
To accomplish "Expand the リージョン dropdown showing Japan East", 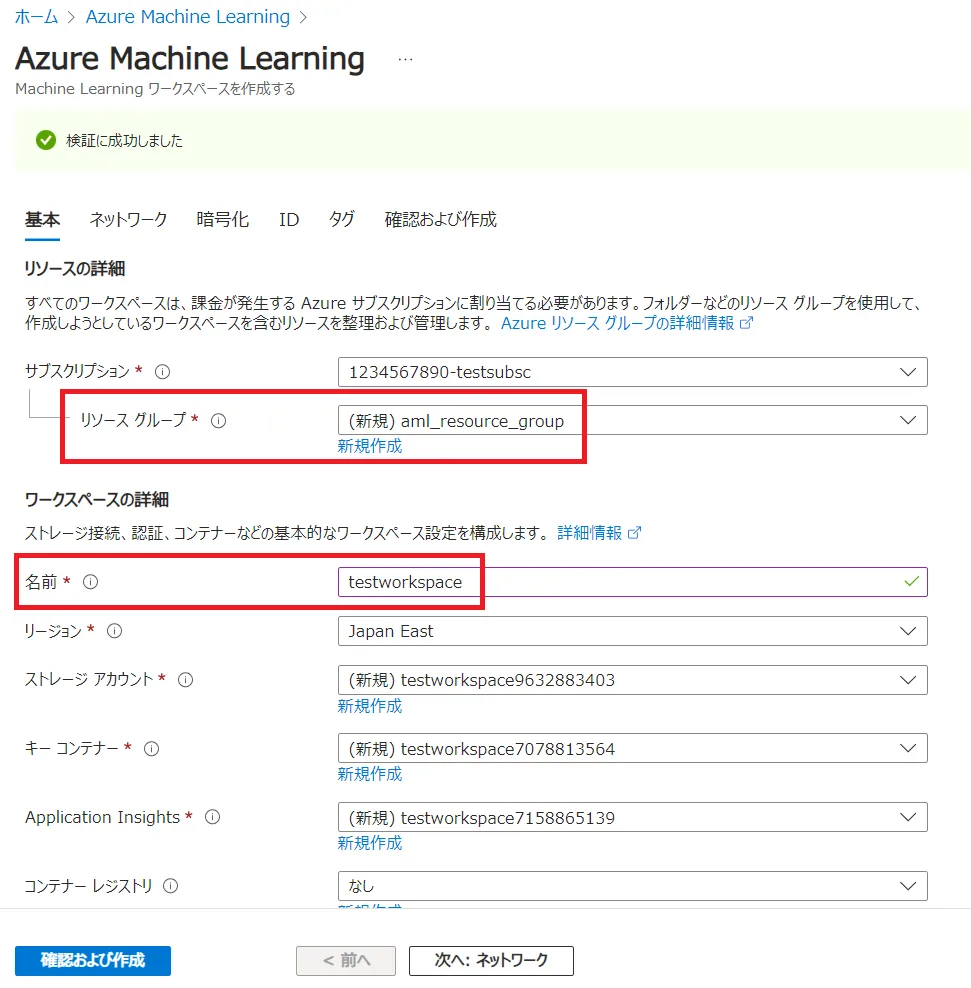I will [x=632, y=631].
